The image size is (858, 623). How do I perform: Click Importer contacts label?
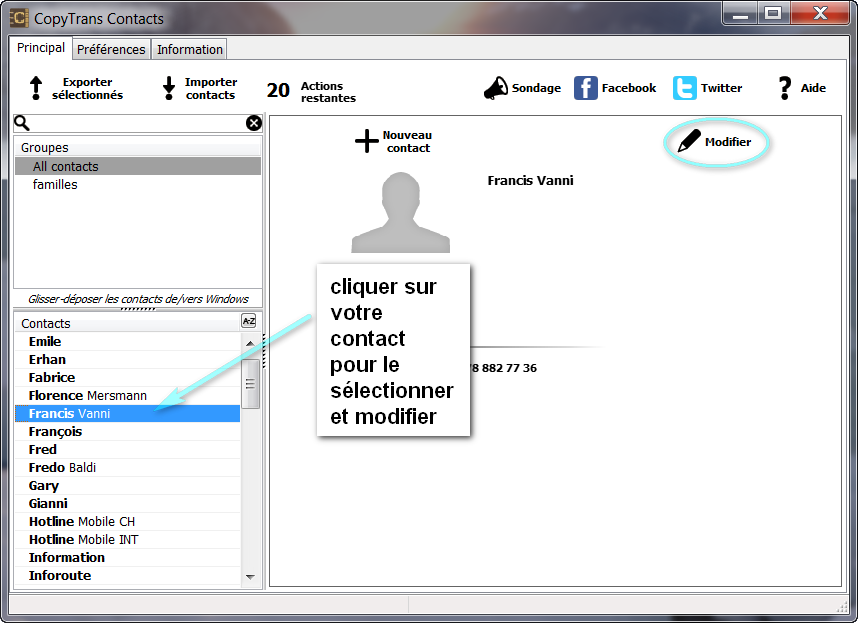[x=211, y=88]
